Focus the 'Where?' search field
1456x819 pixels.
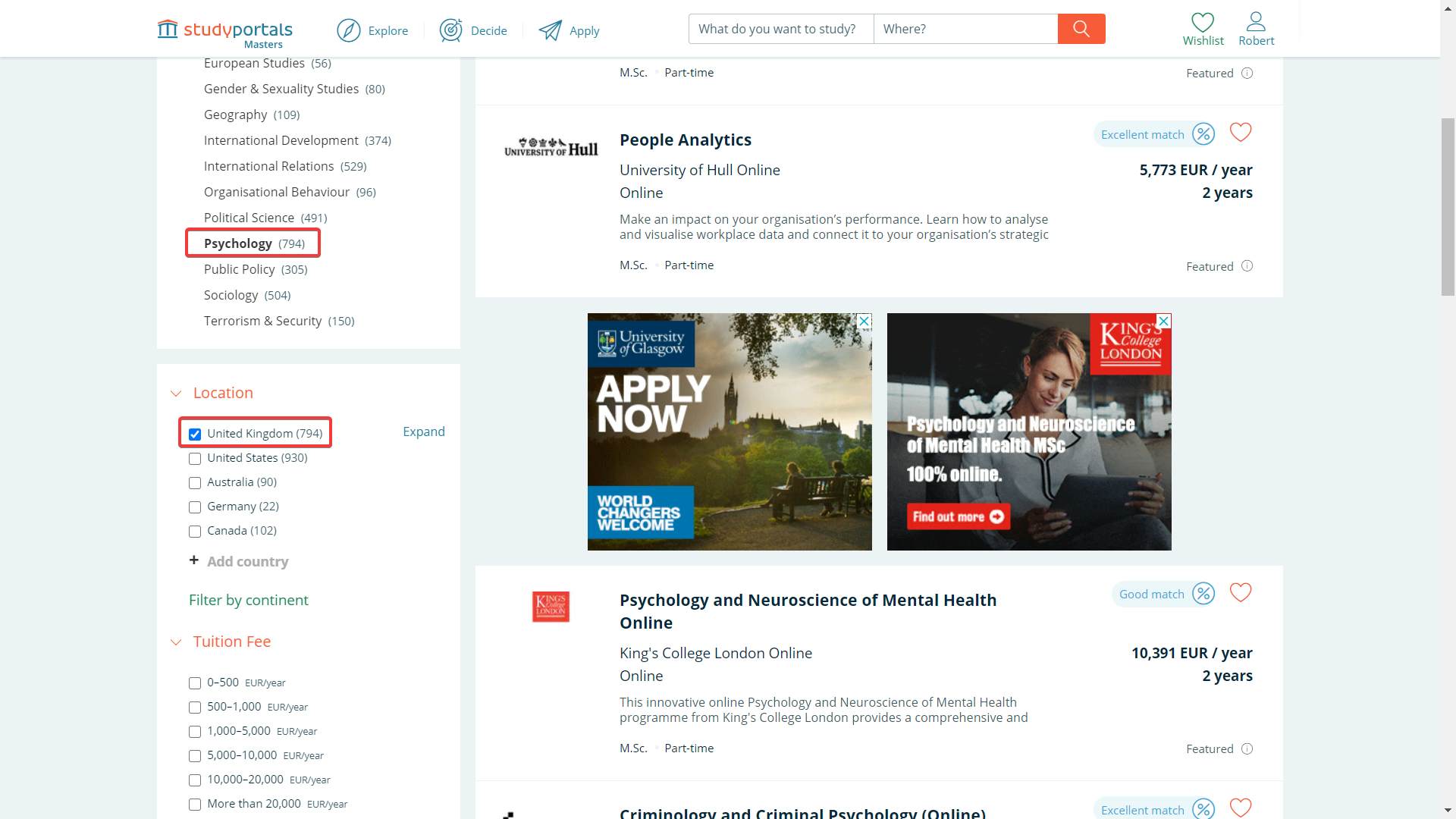pos(966,29)
